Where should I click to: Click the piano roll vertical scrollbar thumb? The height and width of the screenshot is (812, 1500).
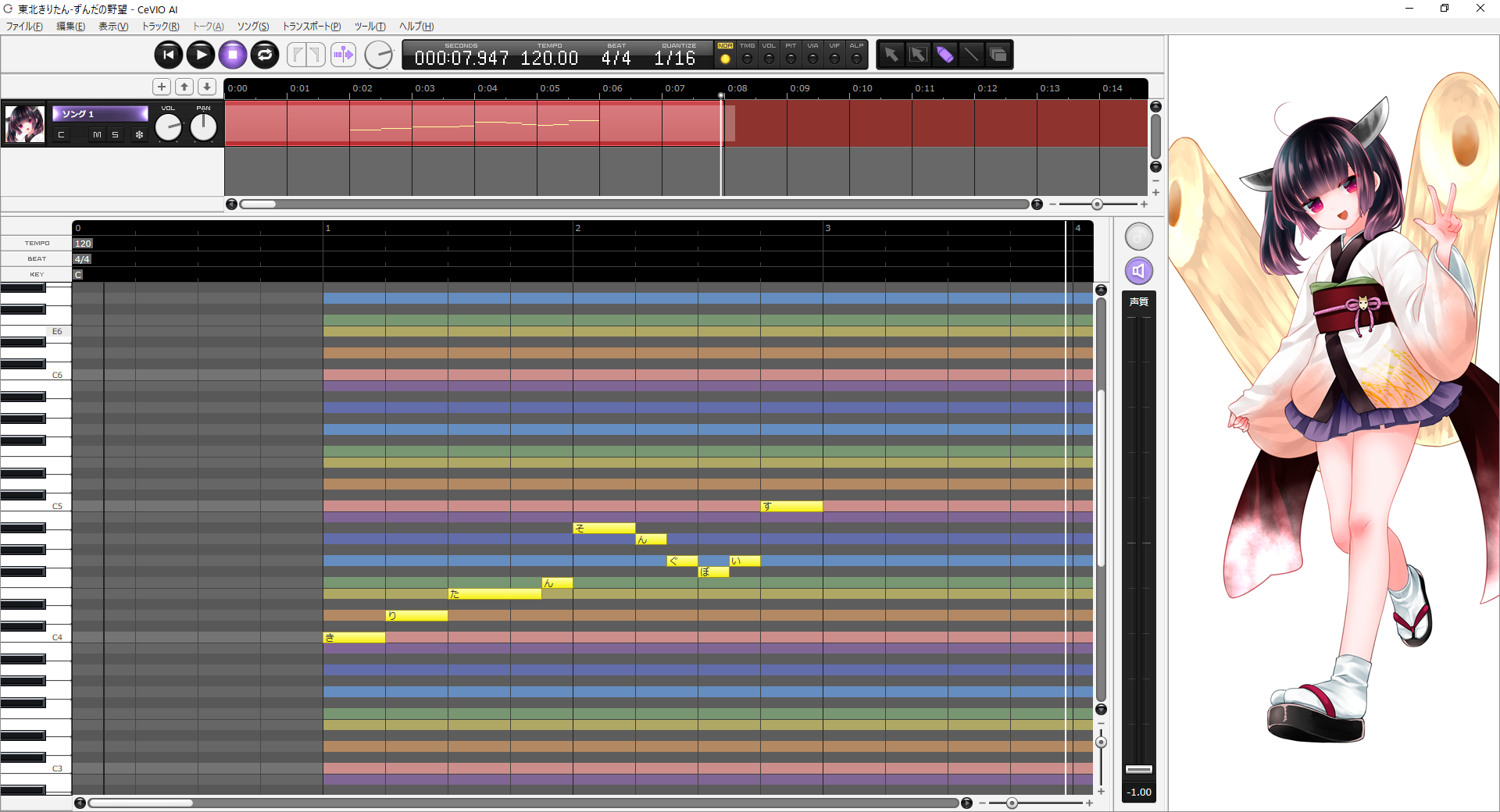click(x=1101, y=478)
